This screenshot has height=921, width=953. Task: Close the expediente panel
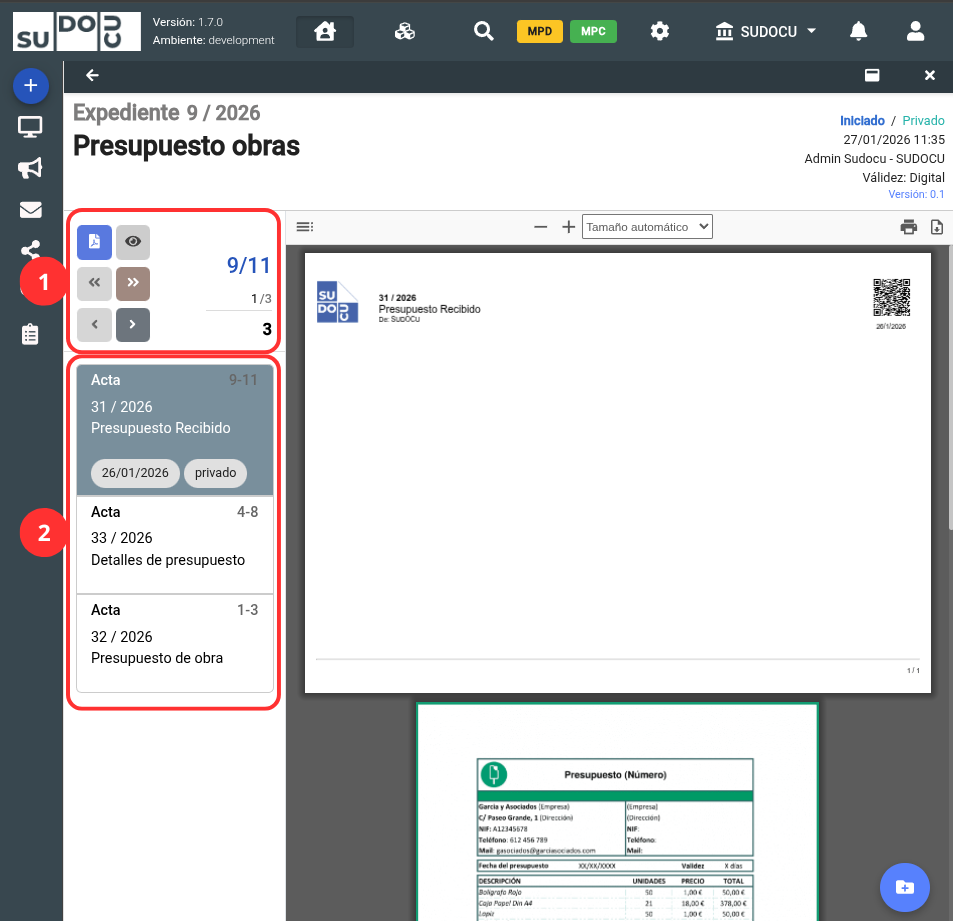click(929, 75)
